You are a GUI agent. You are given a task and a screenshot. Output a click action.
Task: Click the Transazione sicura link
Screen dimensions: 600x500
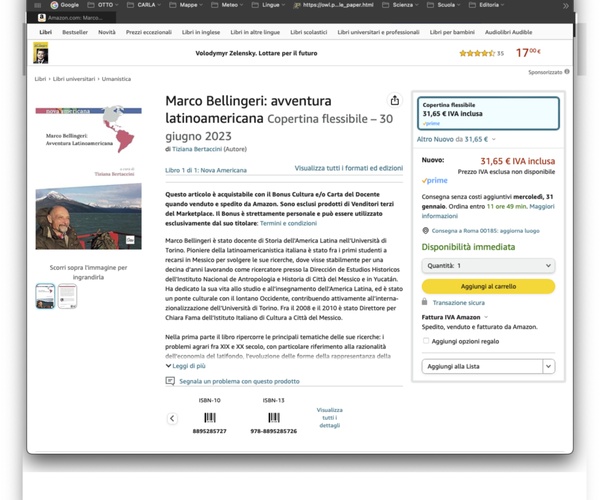(x=458, y=302)
